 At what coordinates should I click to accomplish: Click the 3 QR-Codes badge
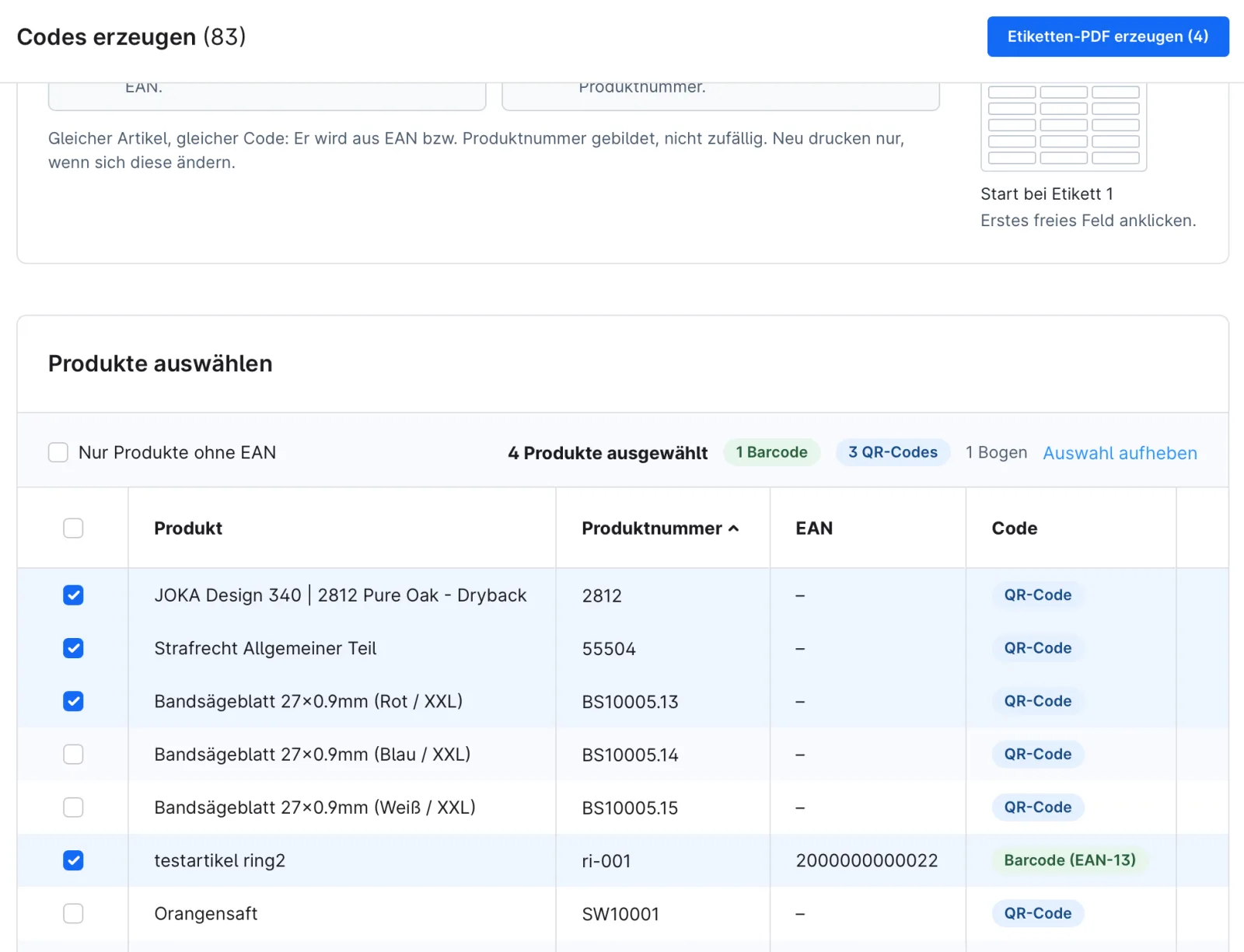click(893, 452)
